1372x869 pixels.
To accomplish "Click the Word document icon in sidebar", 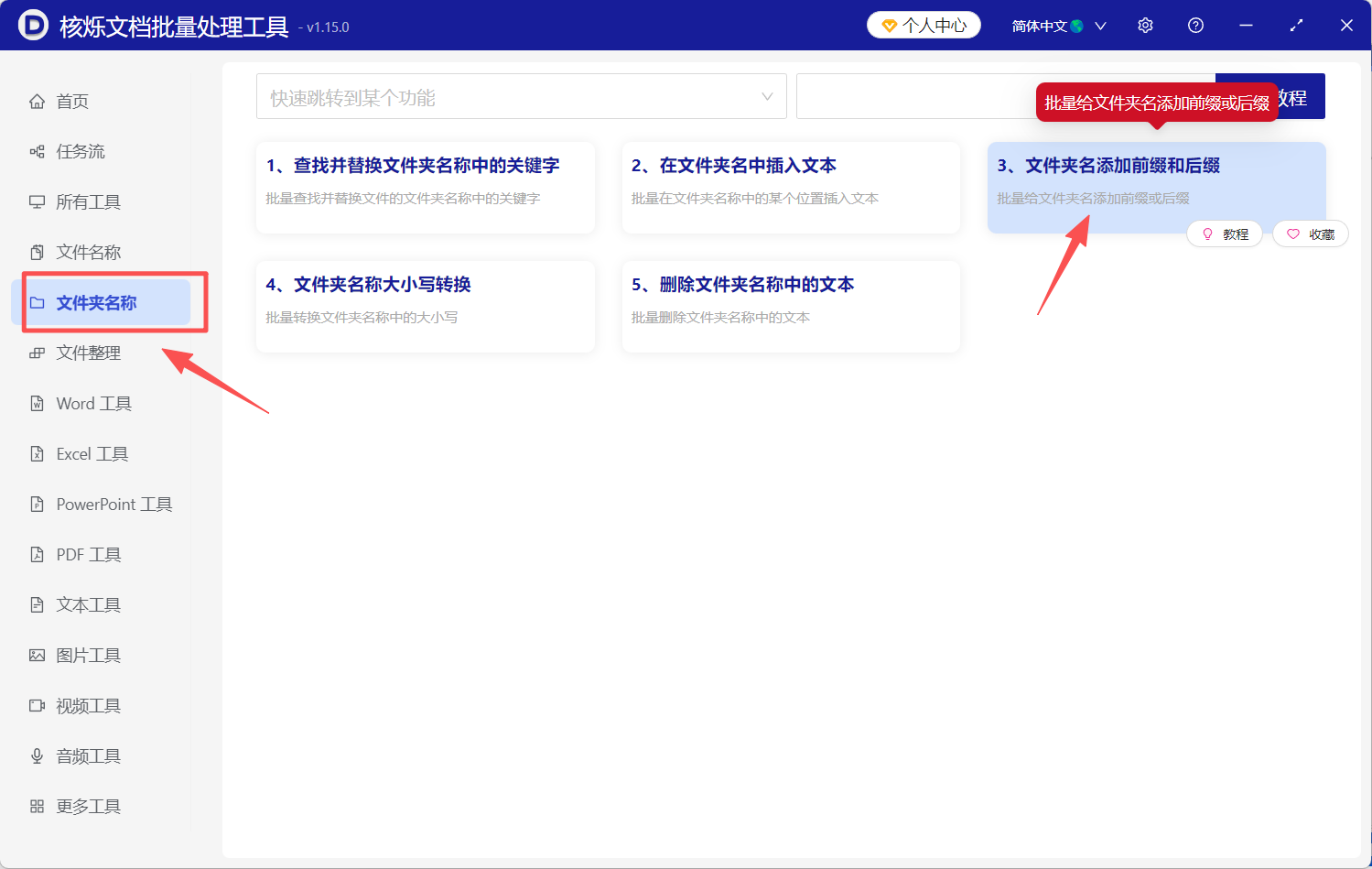I will [37, 403].
